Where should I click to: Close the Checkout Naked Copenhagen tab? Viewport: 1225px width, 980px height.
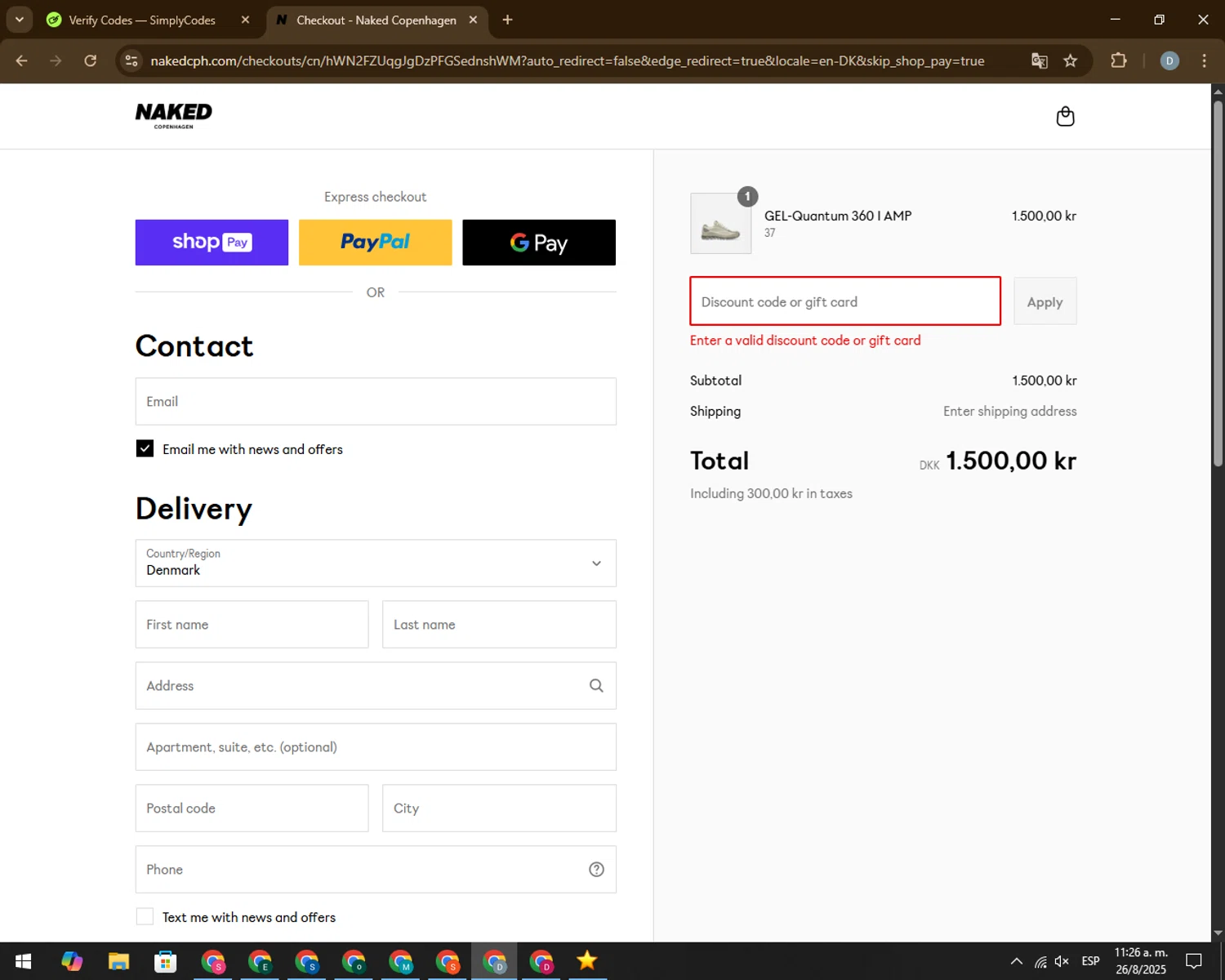pos(473,20)
